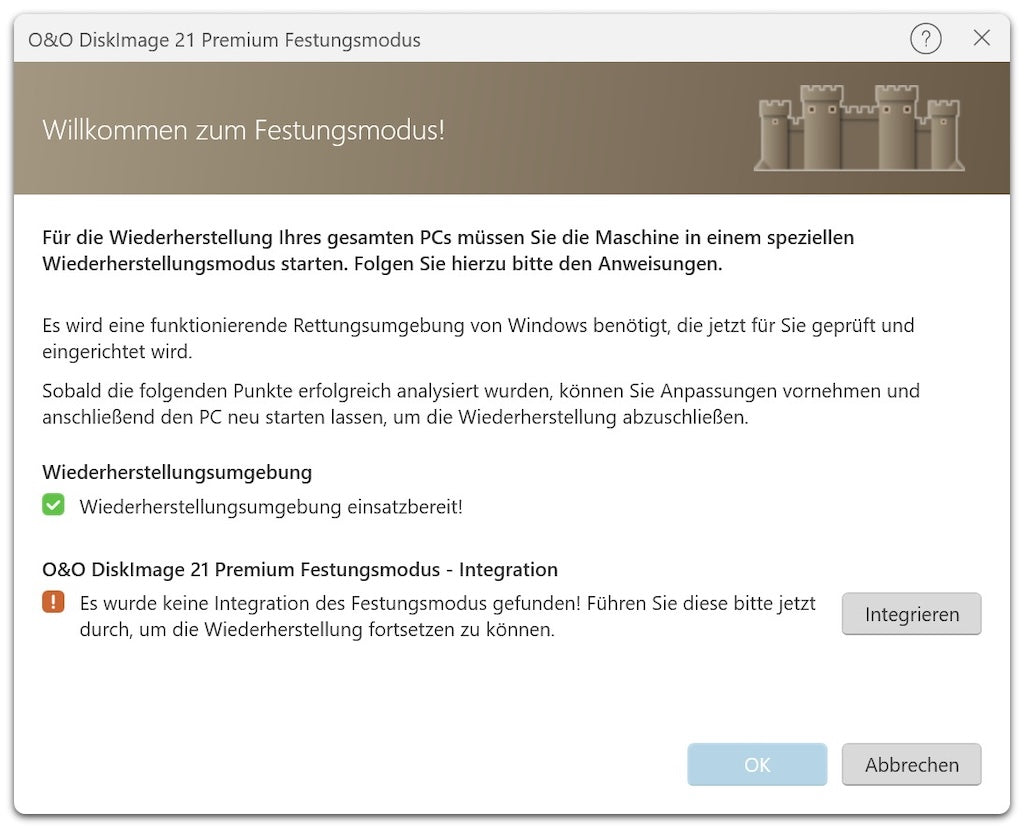Click the castle fortress icon in banner
Image resolution: width=1024 pixels, height=828 pixels.
pos(858,128)
